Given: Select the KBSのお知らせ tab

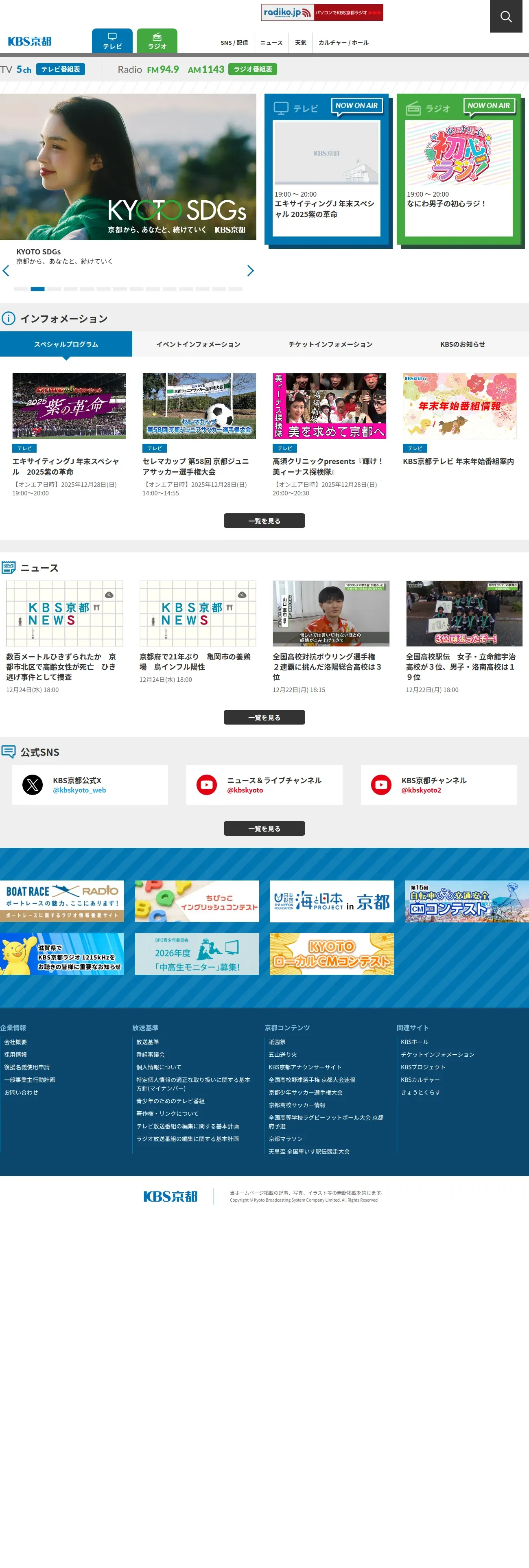Looking at the screenshot, I should [463, 344].
